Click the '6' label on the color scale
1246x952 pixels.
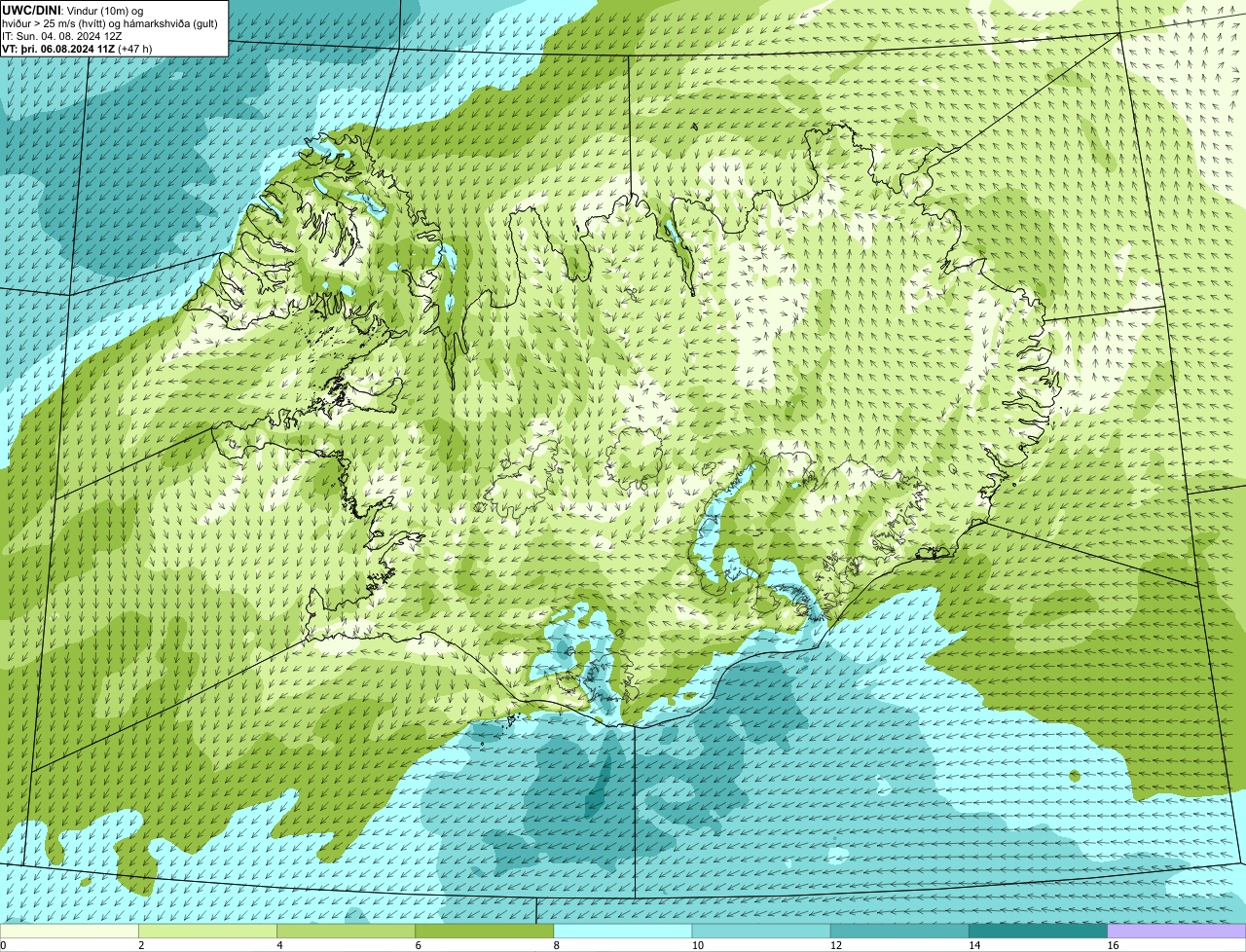pos(418,945)
